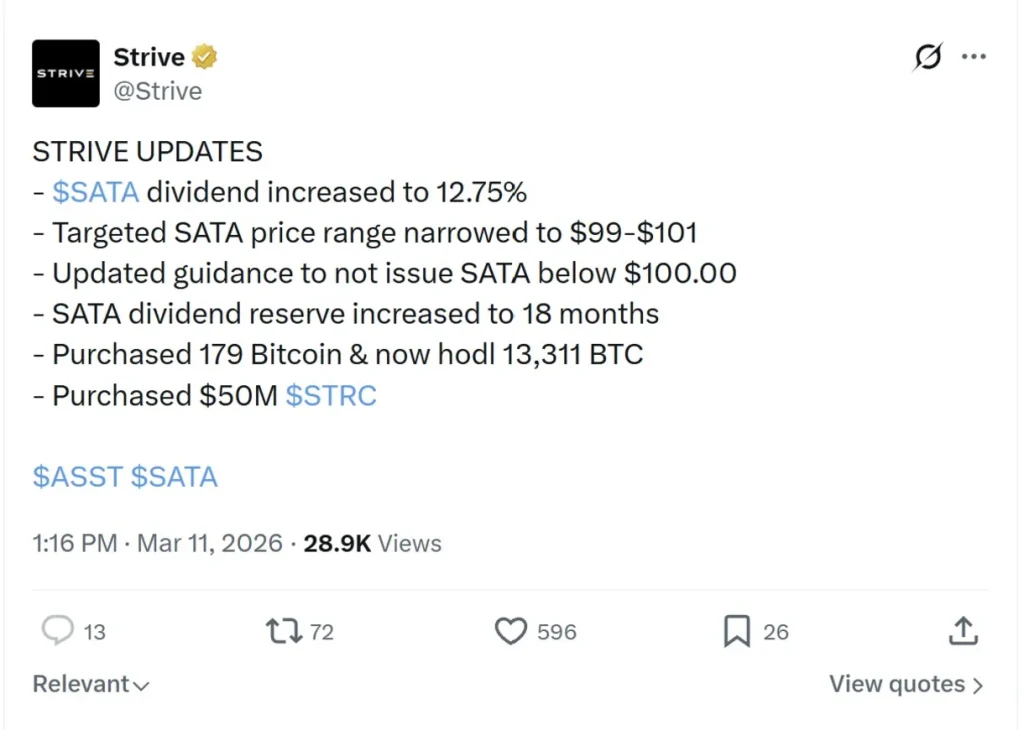Open the Grok slash-circle icon
Screen dimensions: 1024x730
pyautogui.click(x=927, y=58)
